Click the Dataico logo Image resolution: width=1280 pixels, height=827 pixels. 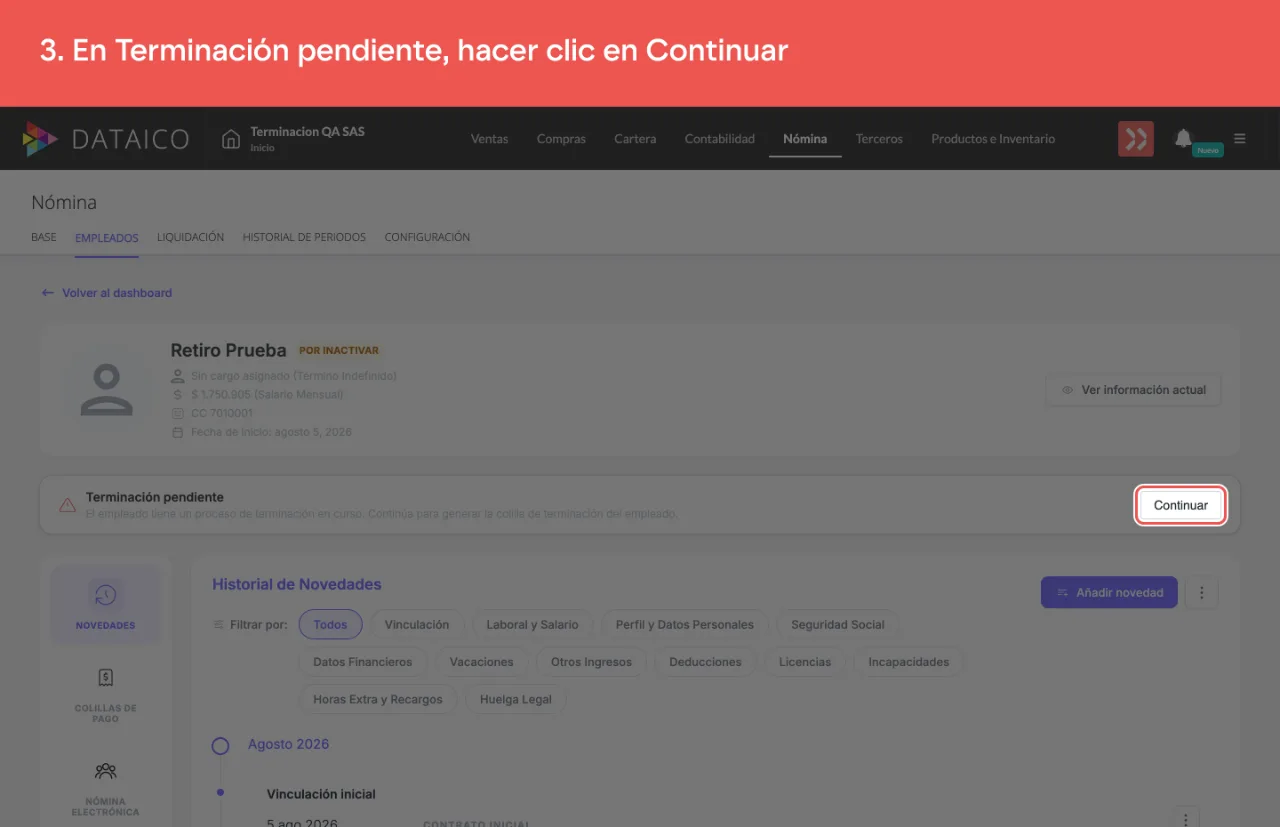106,139
